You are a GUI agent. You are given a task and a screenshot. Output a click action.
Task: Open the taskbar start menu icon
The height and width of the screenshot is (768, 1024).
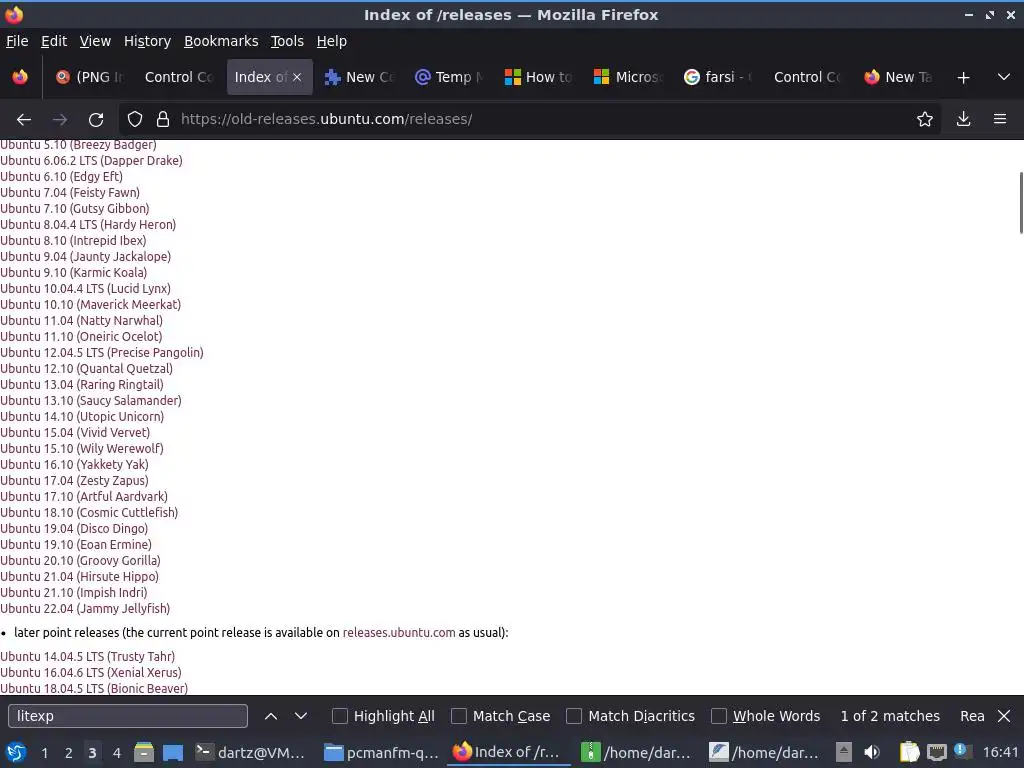pos(16,752)
